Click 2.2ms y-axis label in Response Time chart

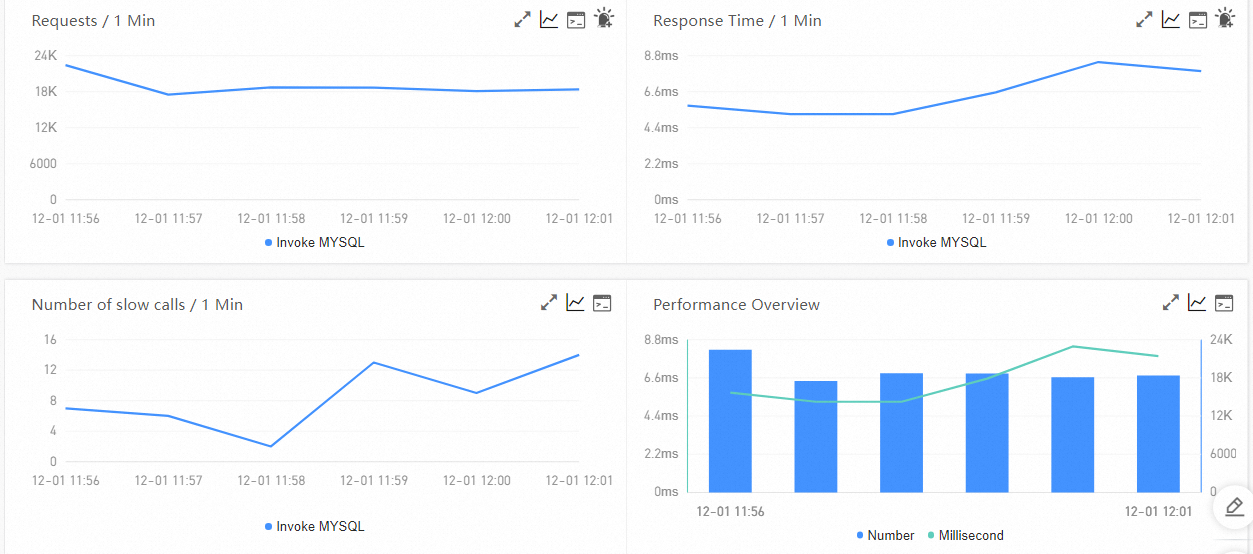(661, 163)
